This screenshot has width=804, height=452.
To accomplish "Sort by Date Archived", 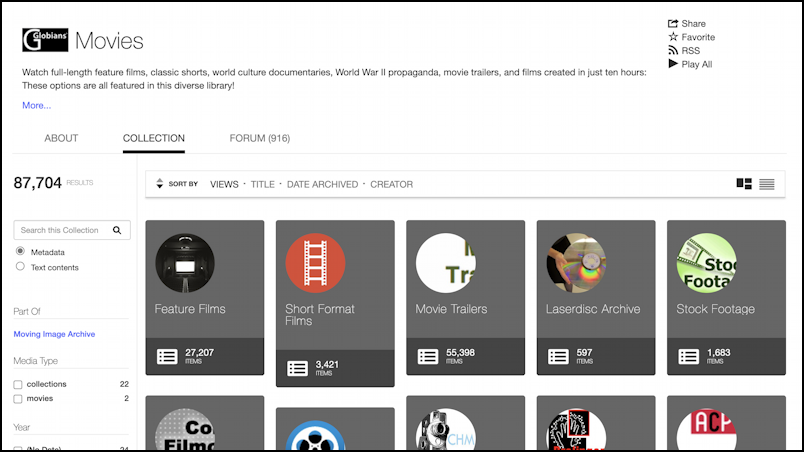I will pos(321,184).
